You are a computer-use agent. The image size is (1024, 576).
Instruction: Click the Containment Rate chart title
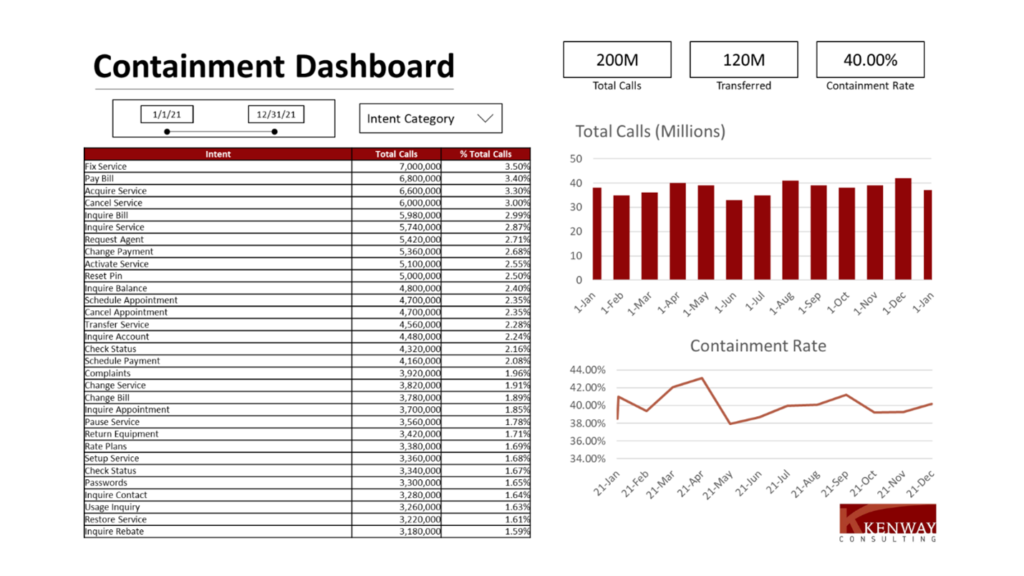click(x=758, y=345)
